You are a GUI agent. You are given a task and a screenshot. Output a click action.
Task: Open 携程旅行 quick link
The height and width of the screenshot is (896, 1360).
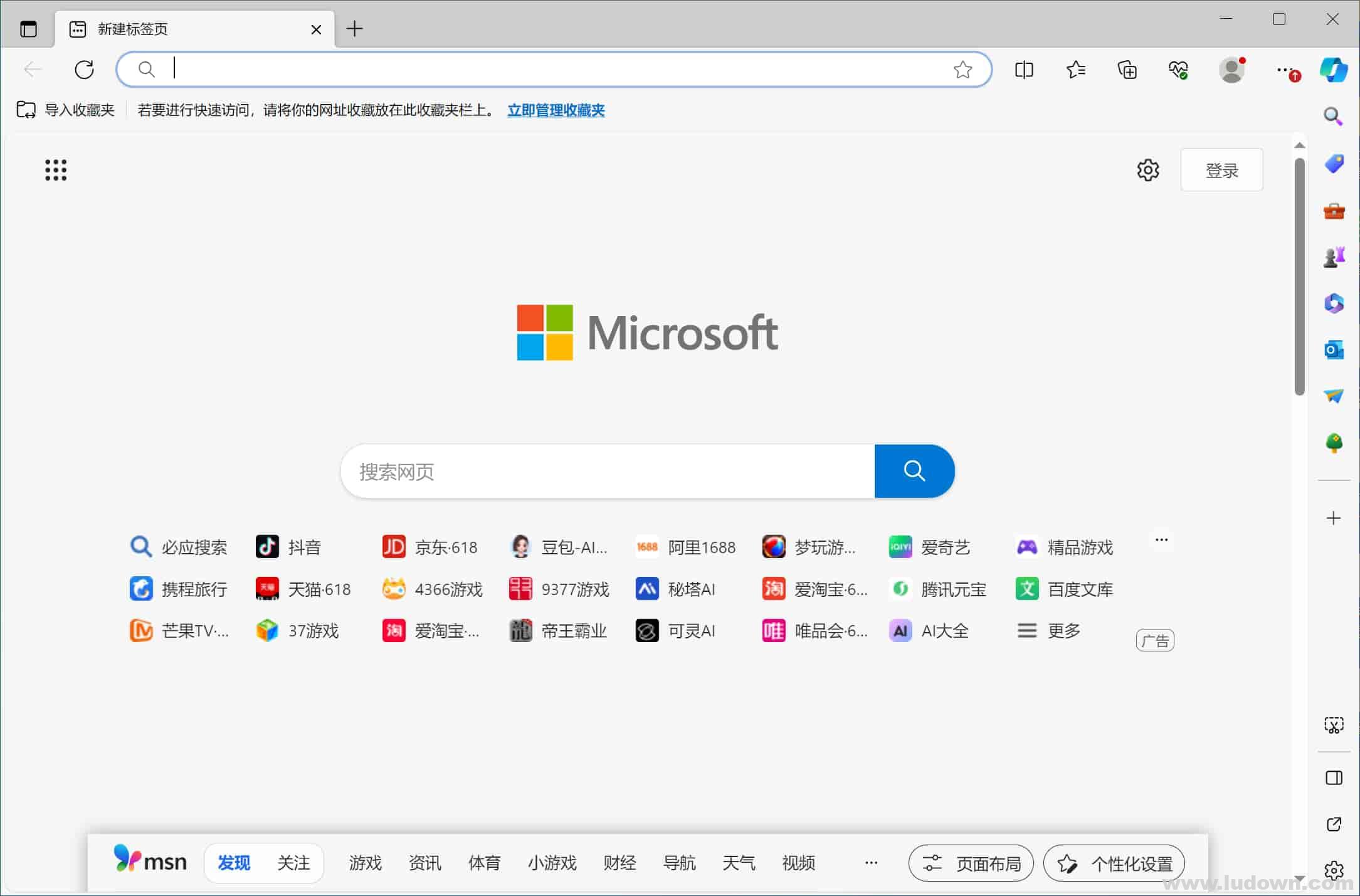[x=178, y=589]
